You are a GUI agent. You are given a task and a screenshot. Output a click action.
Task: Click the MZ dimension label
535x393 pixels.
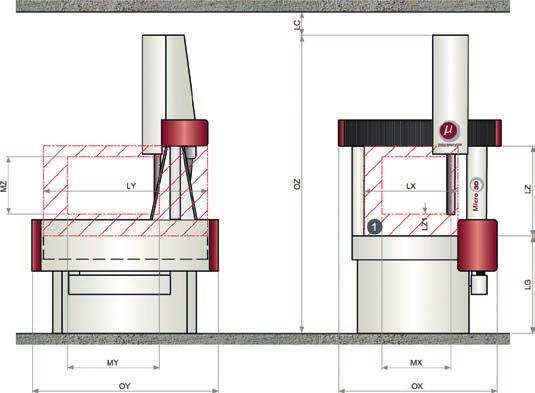(x=3, y=186)
